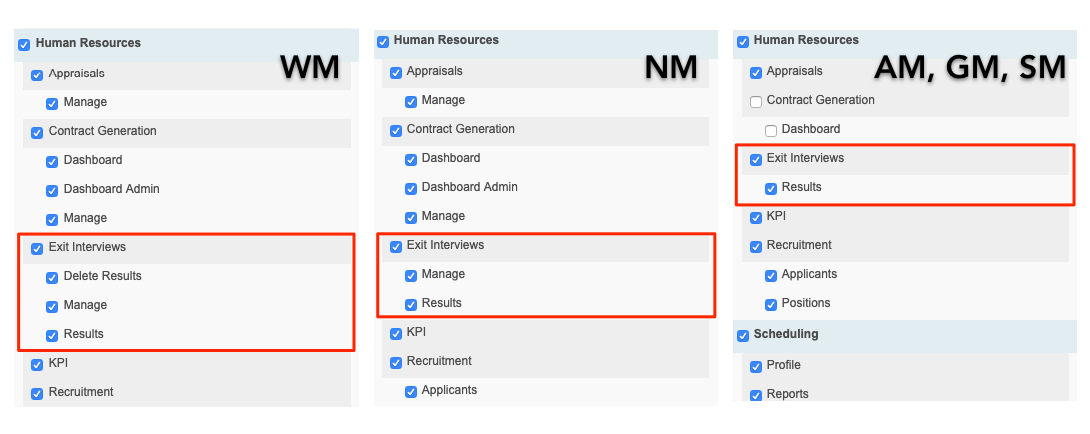Uncheck Human Resources in the WM panel
The width and height of the screenshot is (1090, 434).
(x=24, y=45)
